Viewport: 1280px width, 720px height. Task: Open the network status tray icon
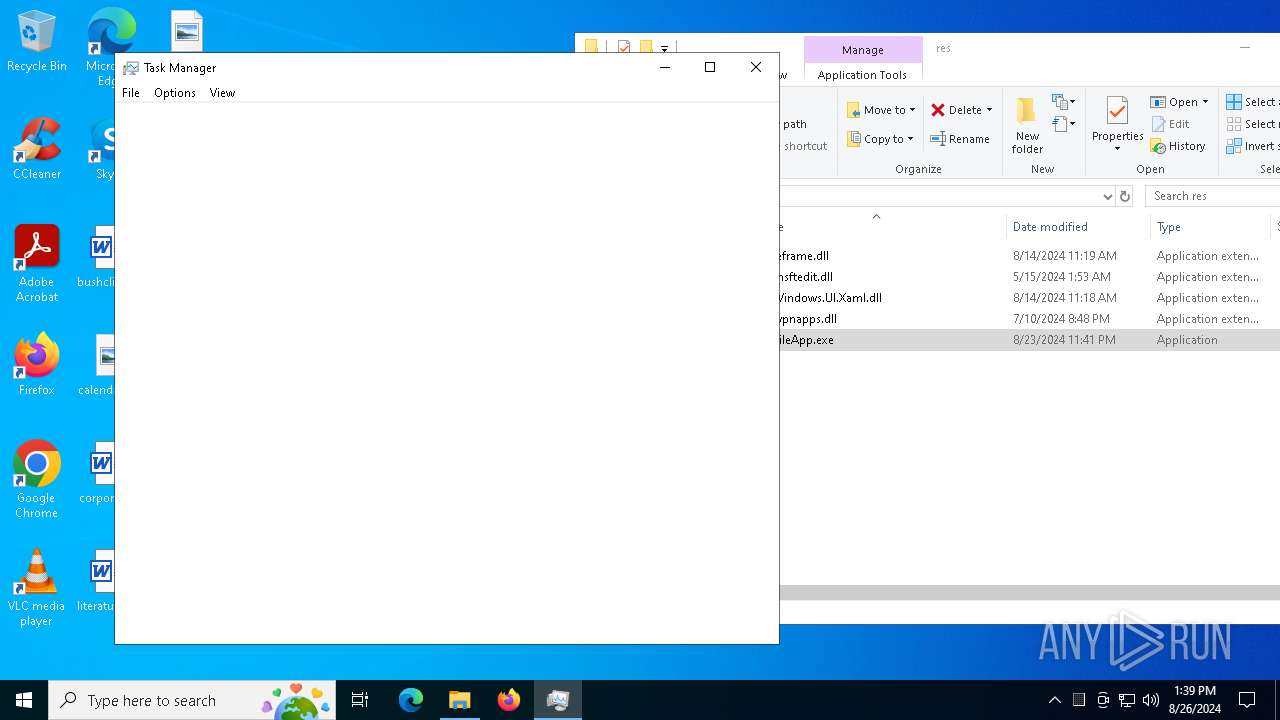pyautogui.click(x=1127, y=700)
